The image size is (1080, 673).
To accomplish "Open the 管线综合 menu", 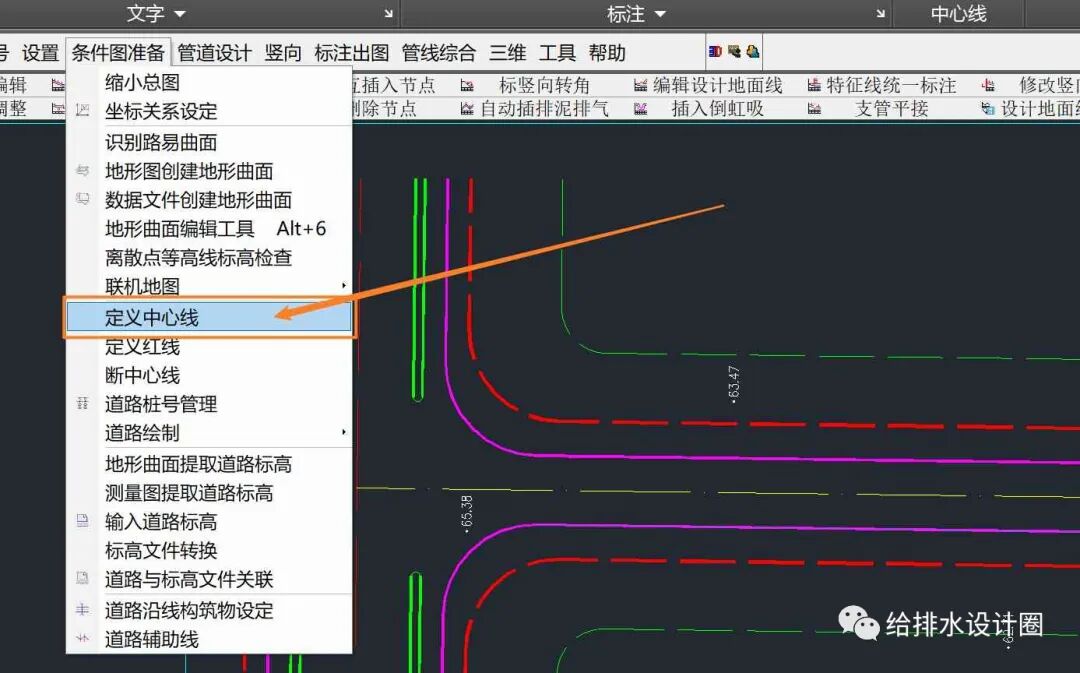I will [439, 53].
